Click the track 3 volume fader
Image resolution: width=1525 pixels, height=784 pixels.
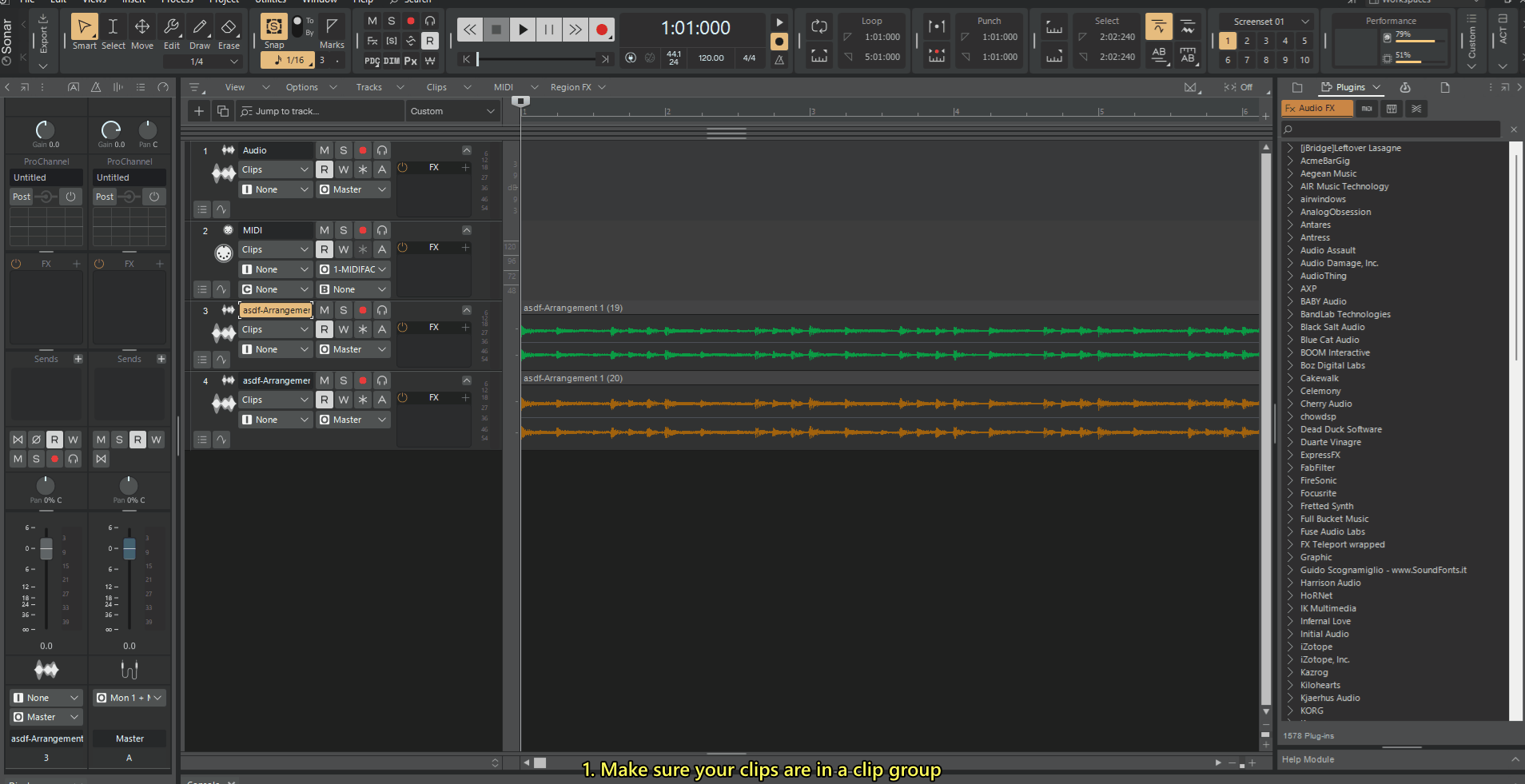click(x=46, y=548)
